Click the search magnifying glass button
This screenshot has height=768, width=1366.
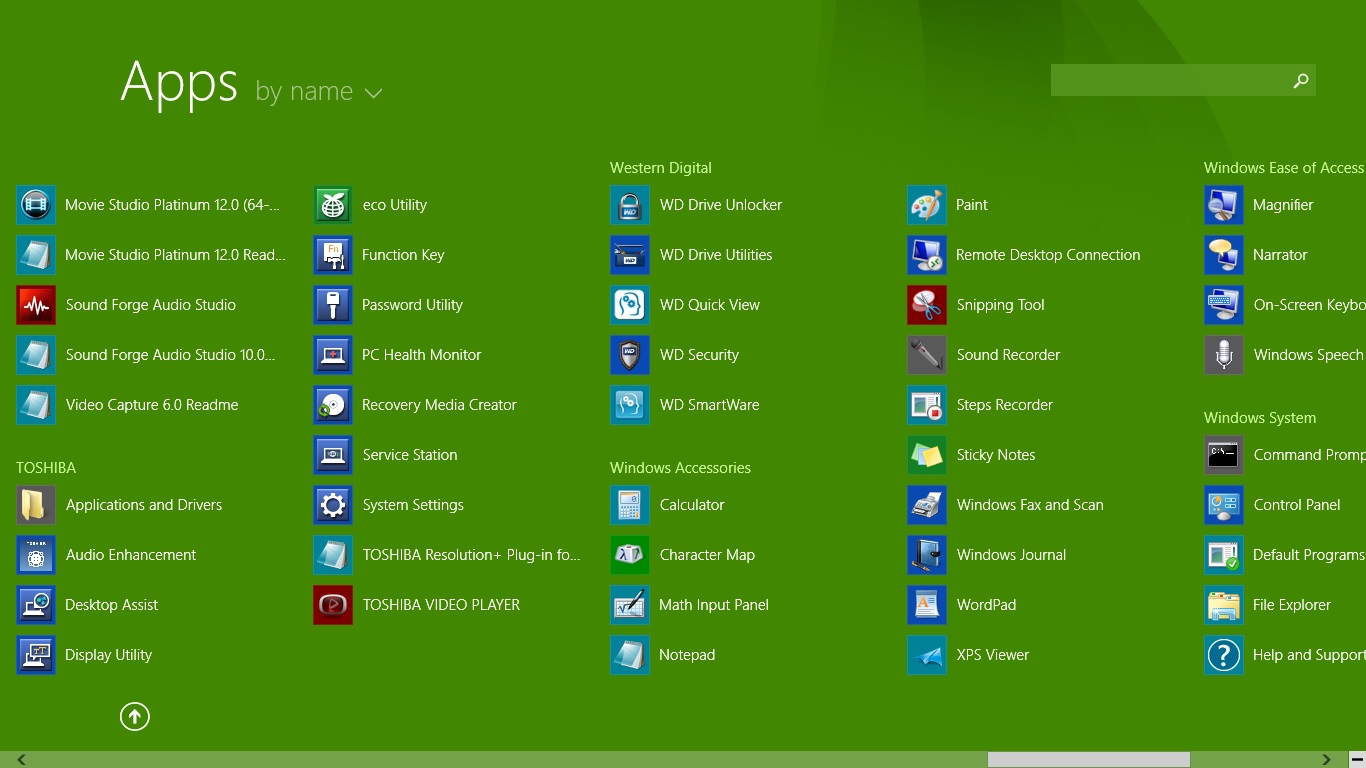pos(1301,80)
